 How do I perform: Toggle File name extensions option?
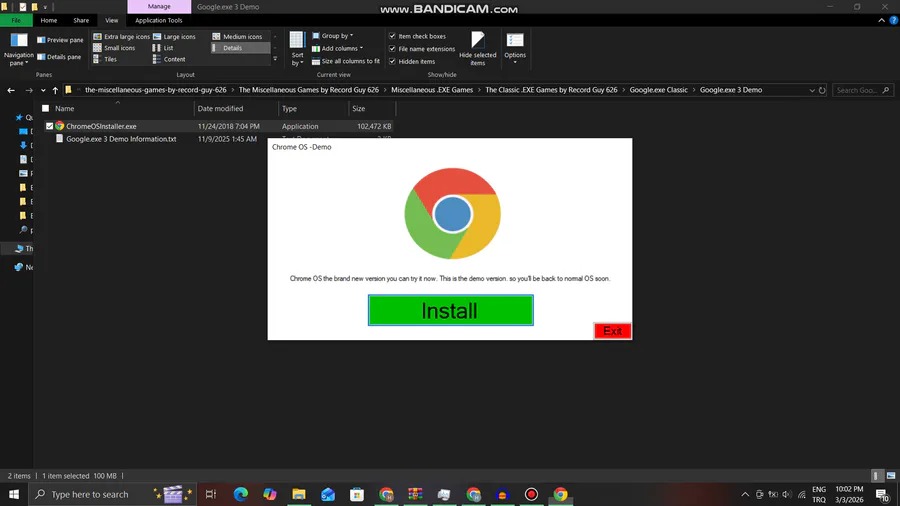tap(422, 49)
